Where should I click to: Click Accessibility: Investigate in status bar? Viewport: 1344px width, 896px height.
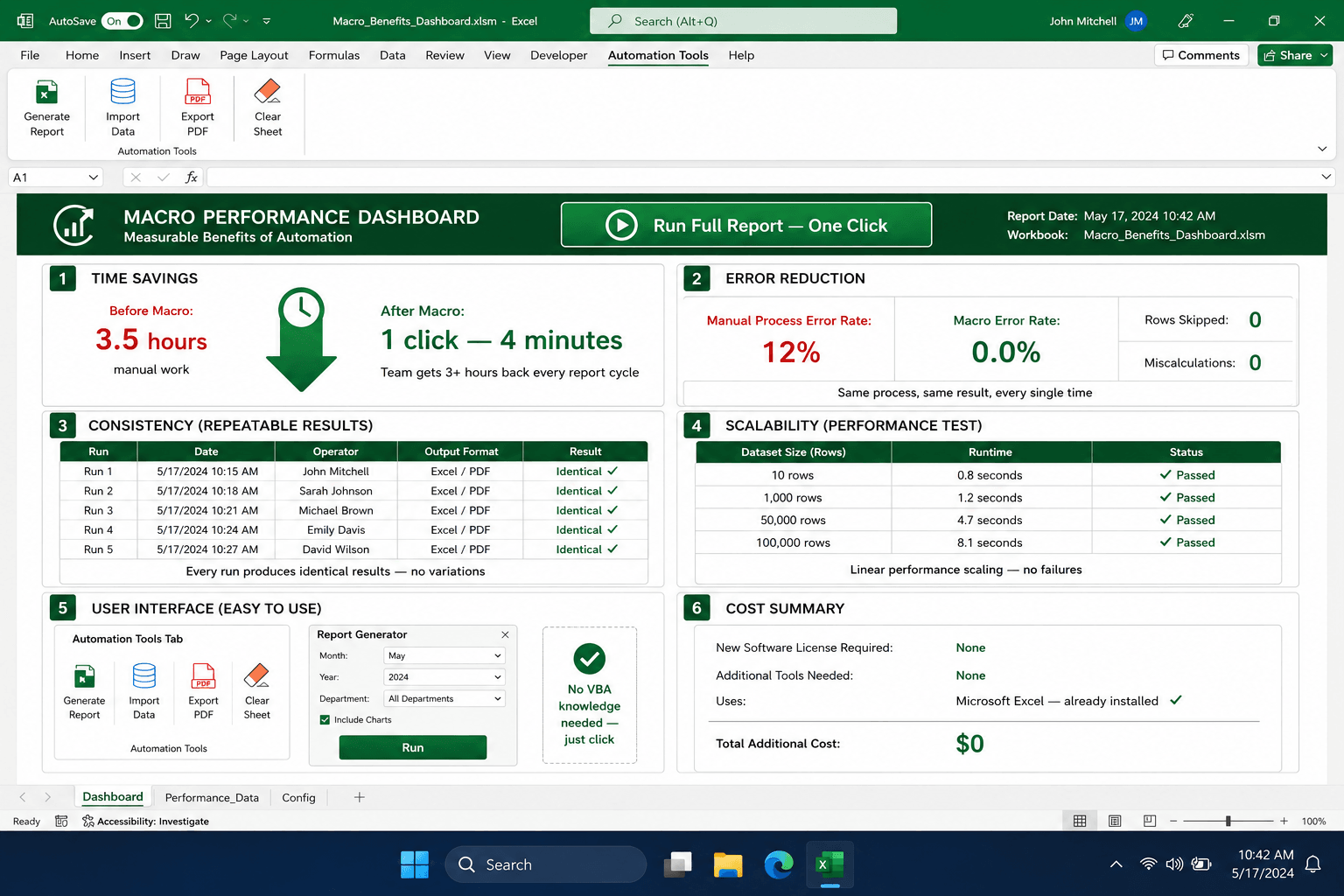145,821
